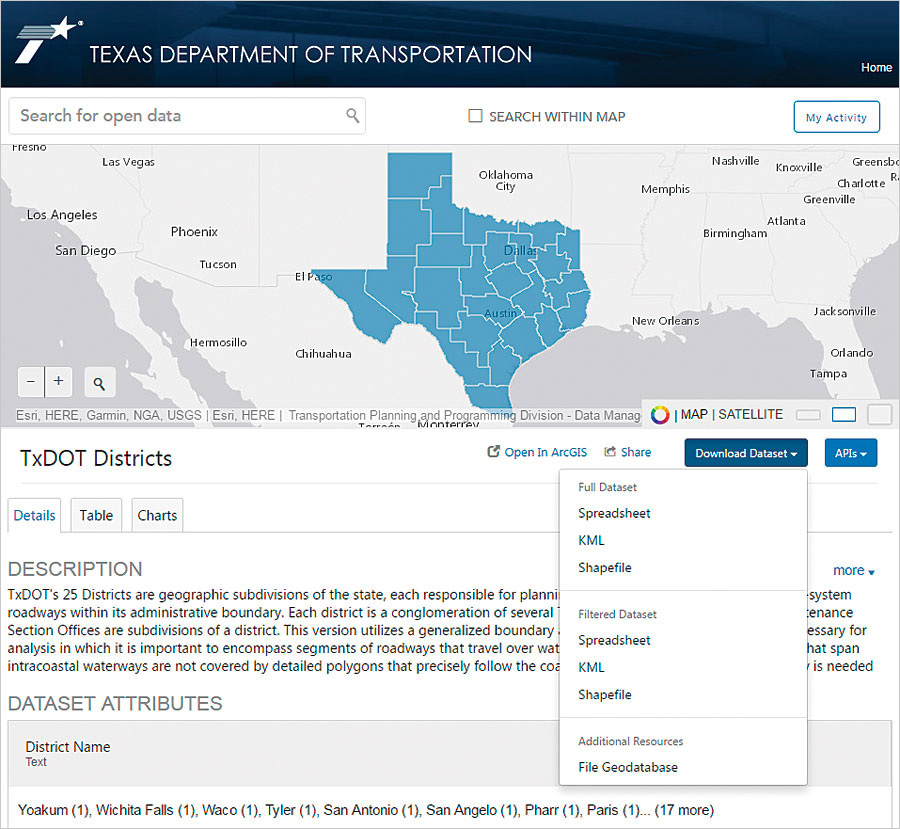The width and height of the screenshot is (900, 829).
Task: Switch to the Table tab
Action: point(95,515)
